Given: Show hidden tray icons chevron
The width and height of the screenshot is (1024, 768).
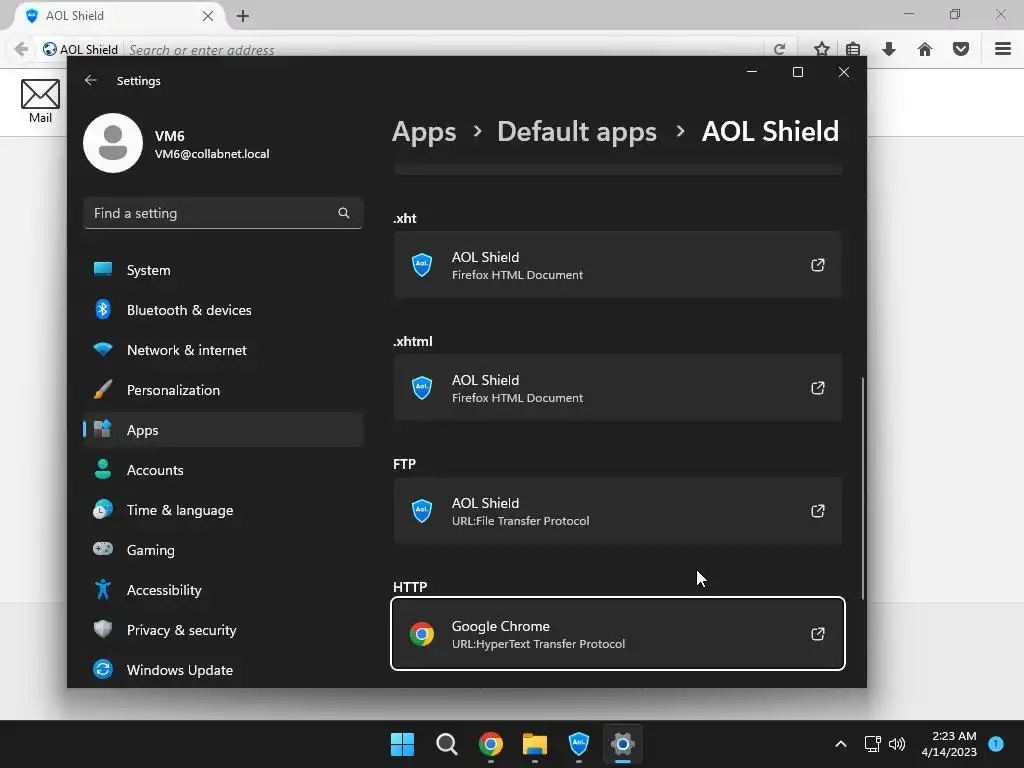Looking at the screenshot, I should tap(840, 744).
